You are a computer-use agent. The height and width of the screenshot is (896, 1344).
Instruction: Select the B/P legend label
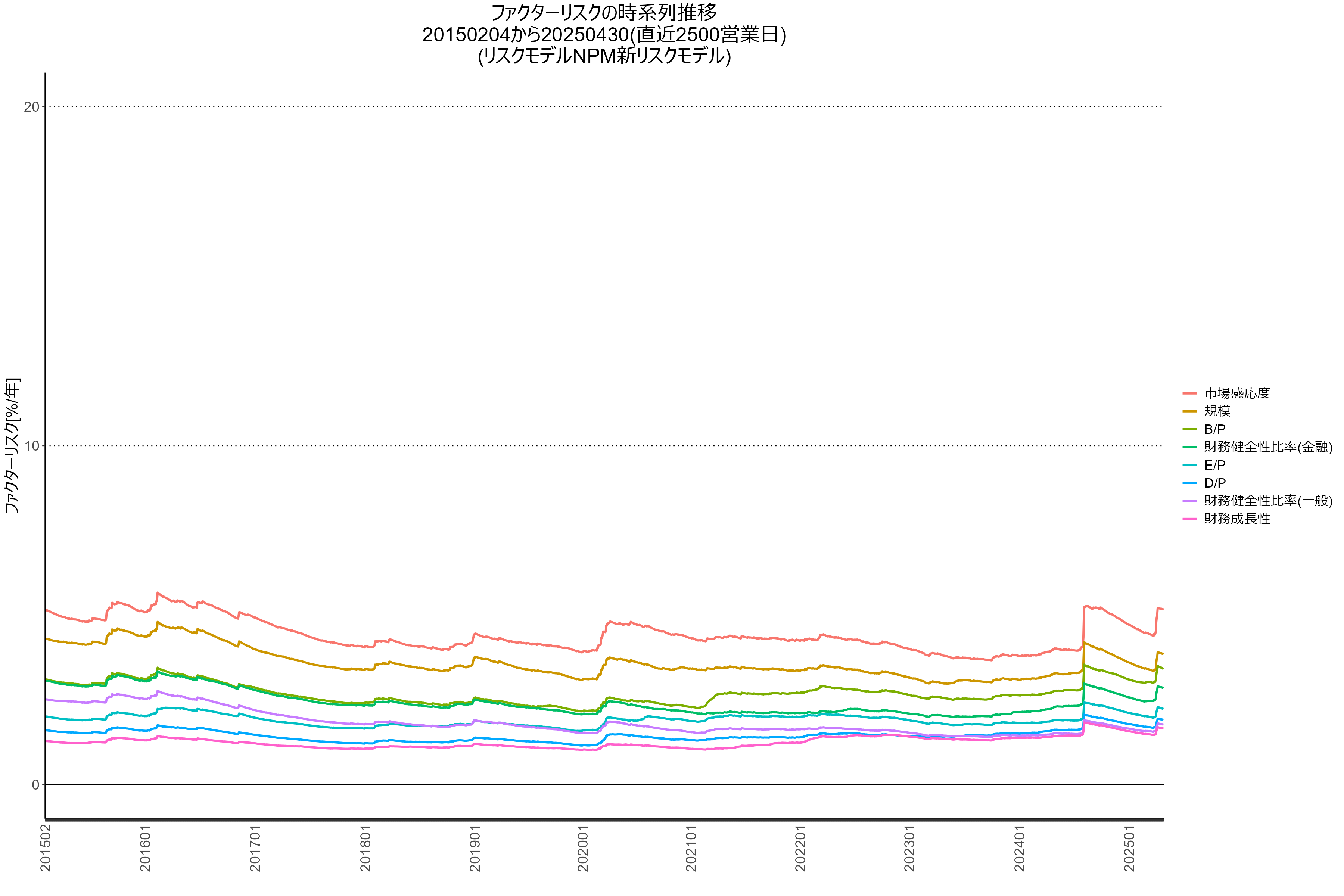pos(1215,429)
